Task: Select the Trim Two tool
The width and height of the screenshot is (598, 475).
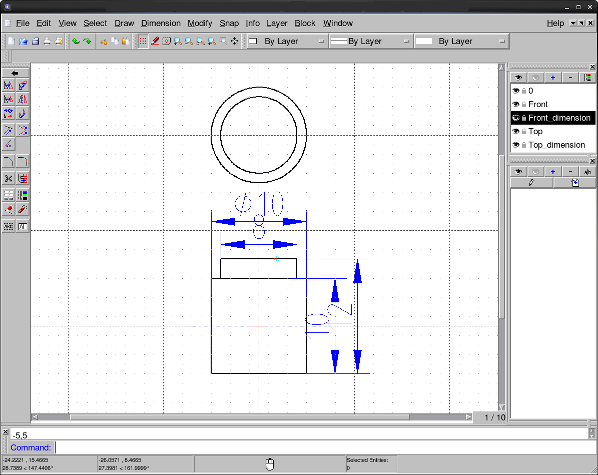Action: click(23, 130)
